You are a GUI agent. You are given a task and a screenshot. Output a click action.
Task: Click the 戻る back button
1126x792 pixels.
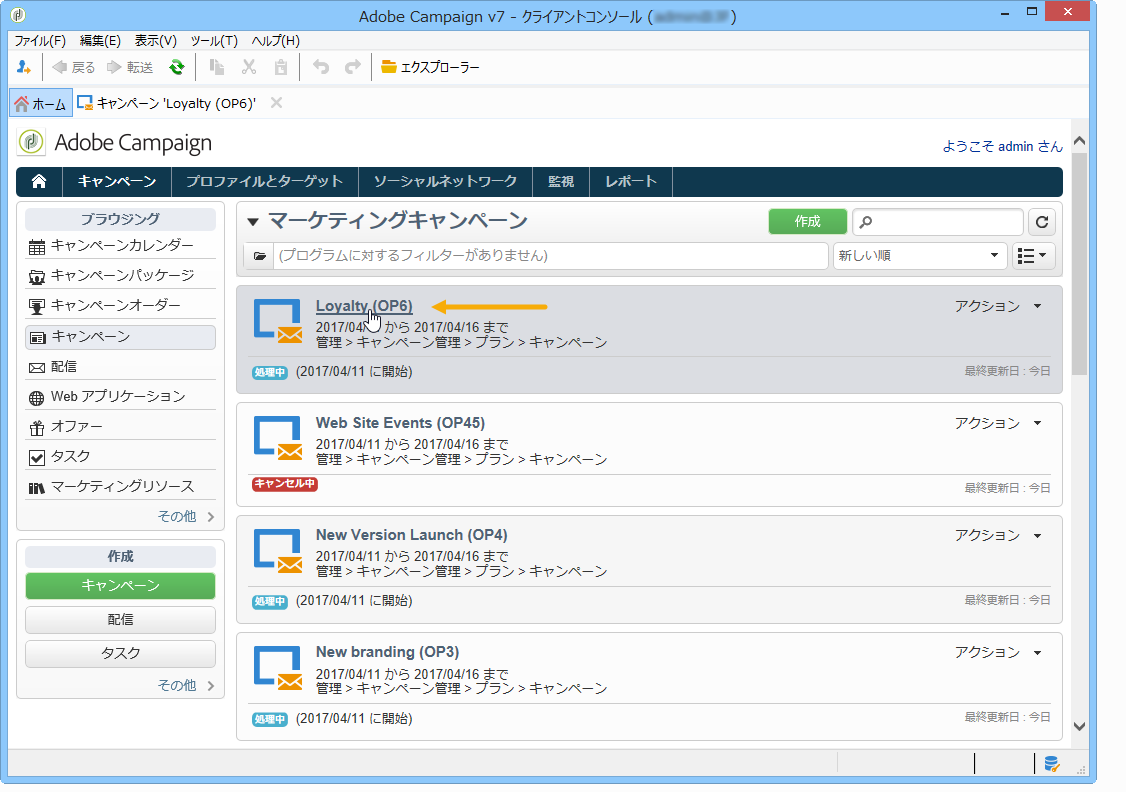(74, 67)
